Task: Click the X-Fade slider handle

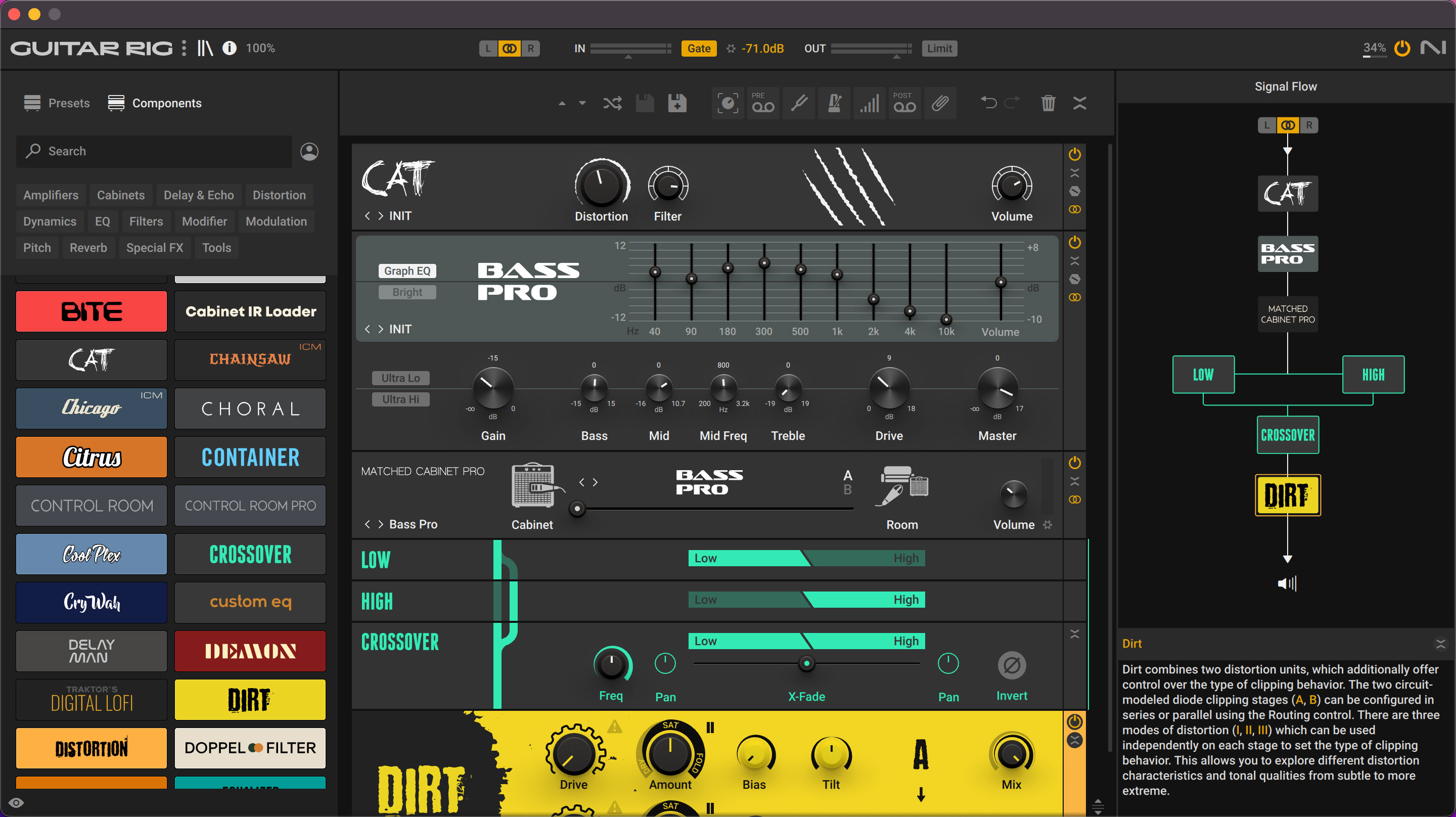Action: pos(806,663)
